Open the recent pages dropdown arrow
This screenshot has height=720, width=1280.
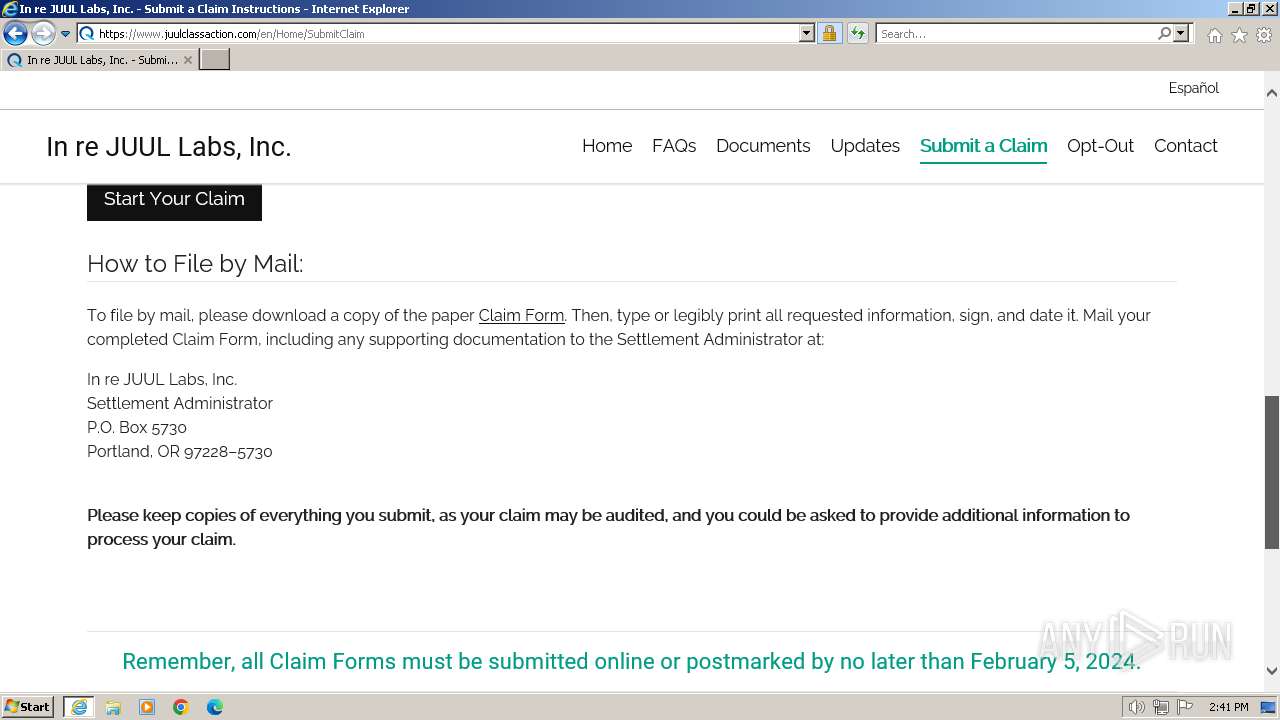[66, 34]
